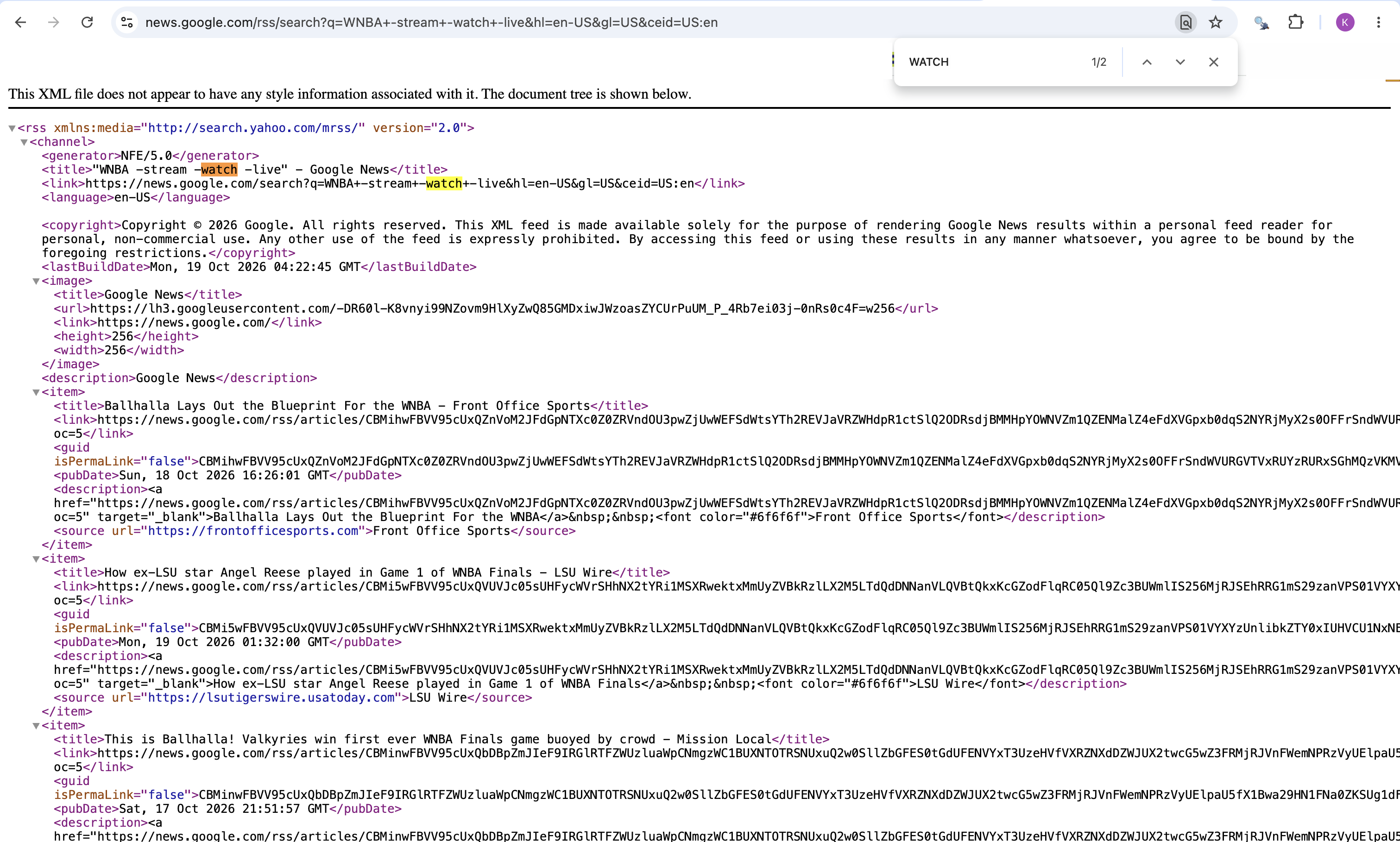Image resolution: width=1400 pixels, height=842 pixels.
Task: Go back to the previous page
Action: pos(20,22)
